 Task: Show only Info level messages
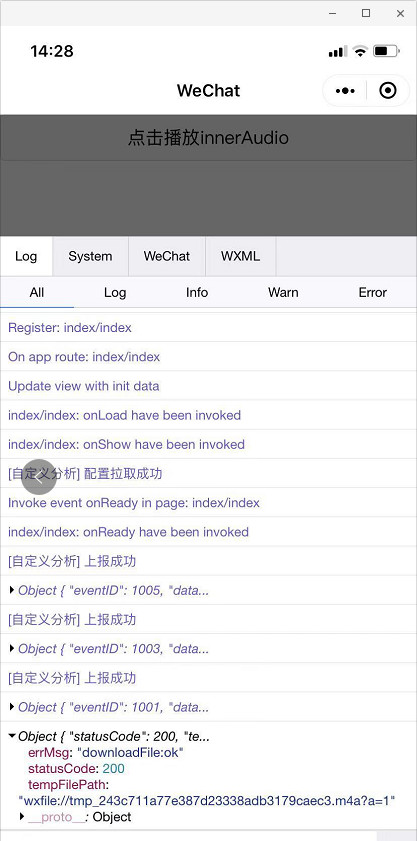[x=197, y=292]
